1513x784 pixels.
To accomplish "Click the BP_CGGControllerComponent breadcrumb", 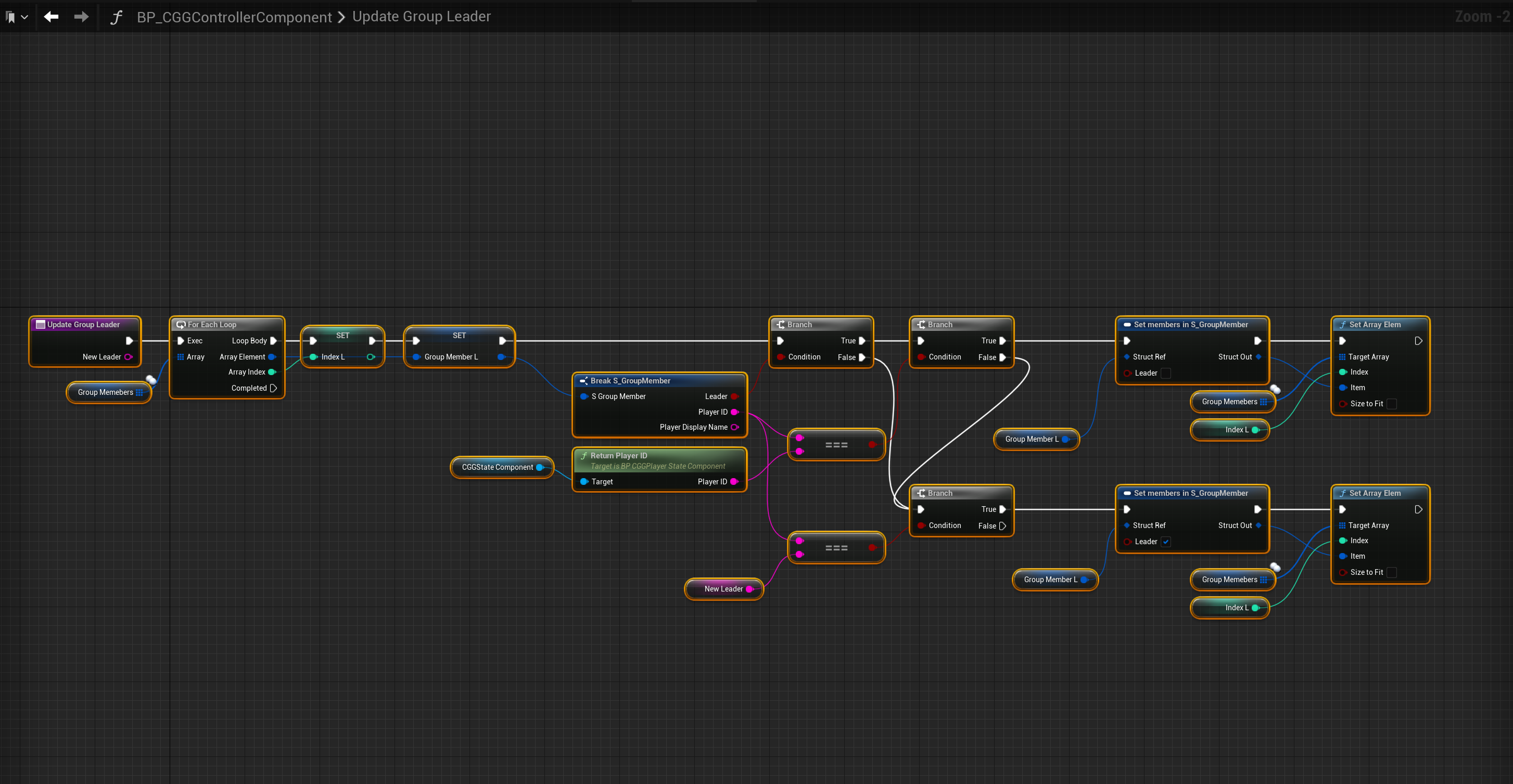I will pyautogui.click(x=234, y=17).
